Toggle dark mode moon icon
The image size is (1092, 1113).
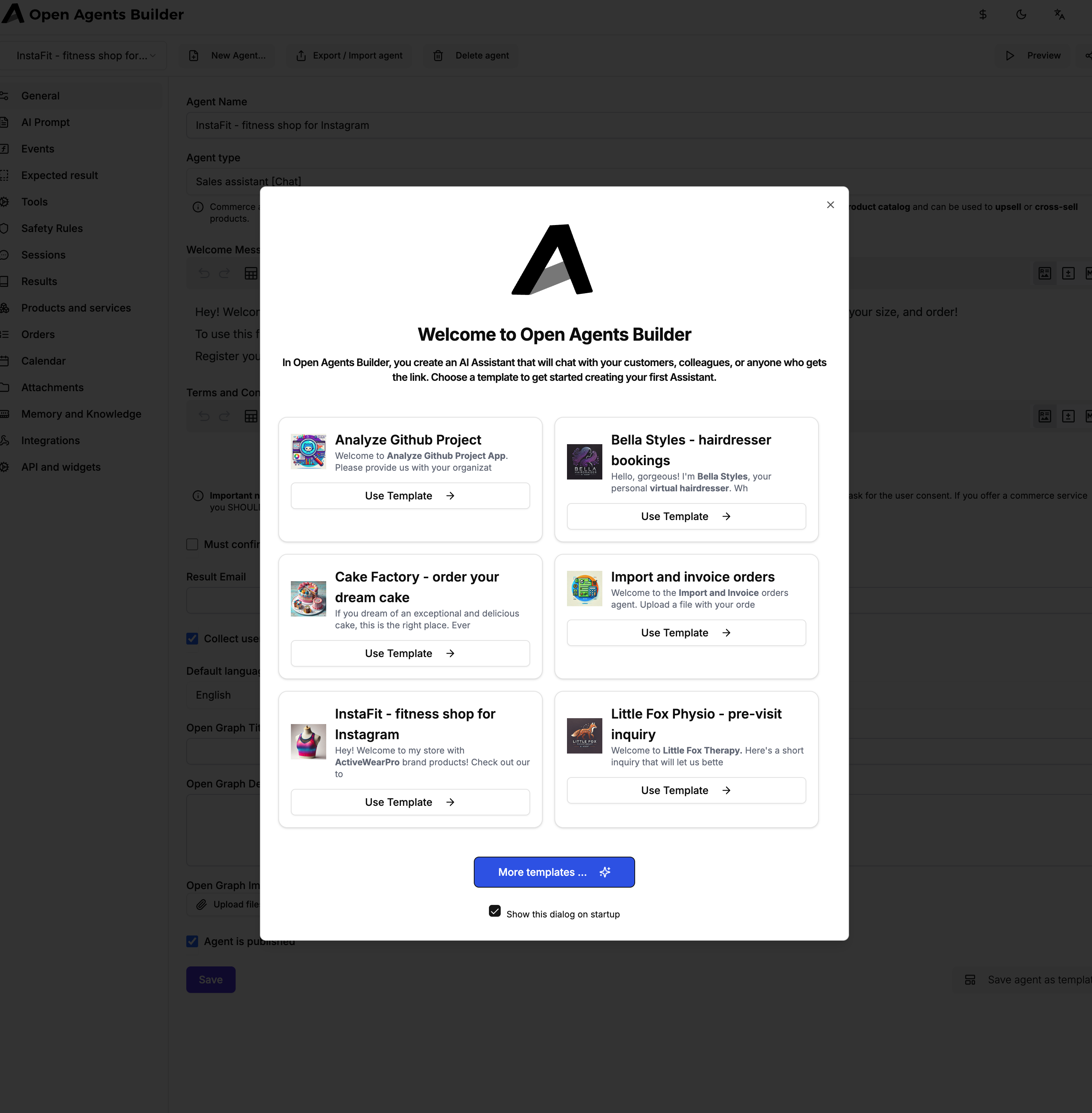coord(1021,15)
